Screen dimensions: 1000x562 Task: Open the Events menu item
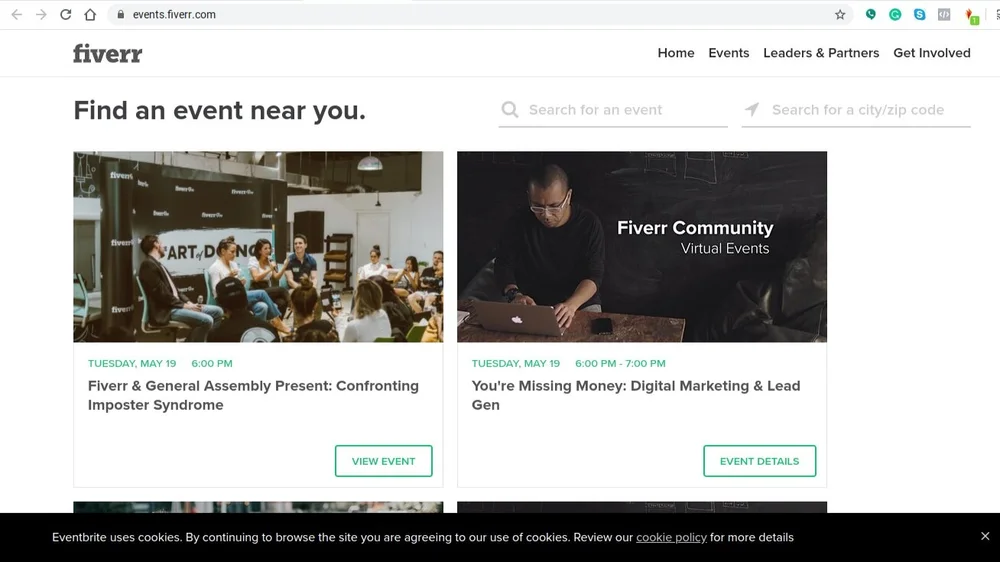(x=728, y=53)
